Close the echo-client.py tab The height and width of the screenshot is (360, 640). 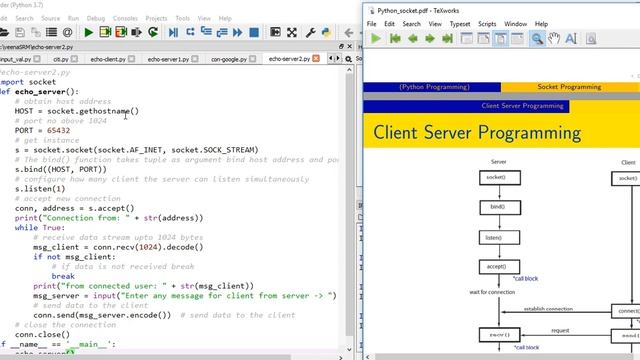[x=131, y=59]
